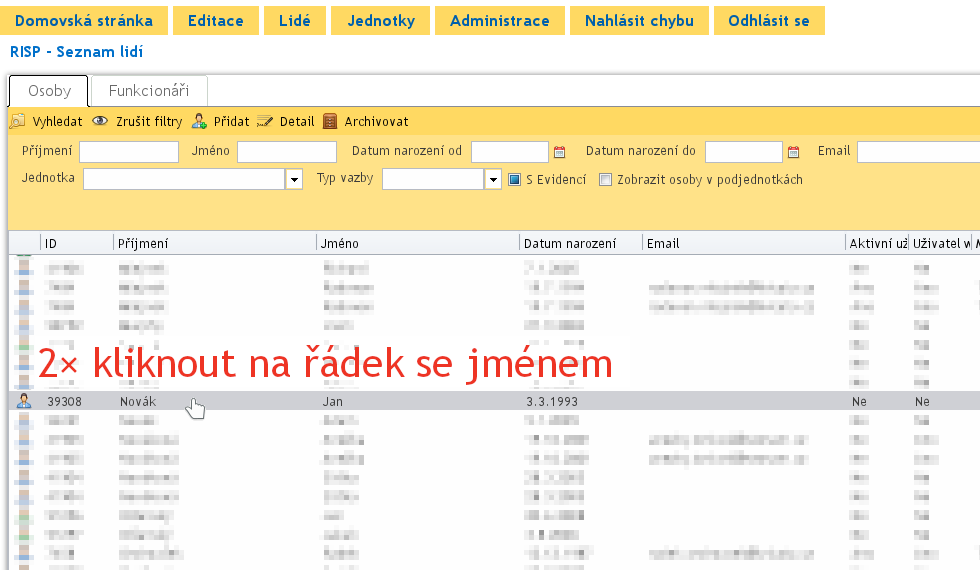Select the Novák Jan row
Screen dimensions: 980x570
400,401
